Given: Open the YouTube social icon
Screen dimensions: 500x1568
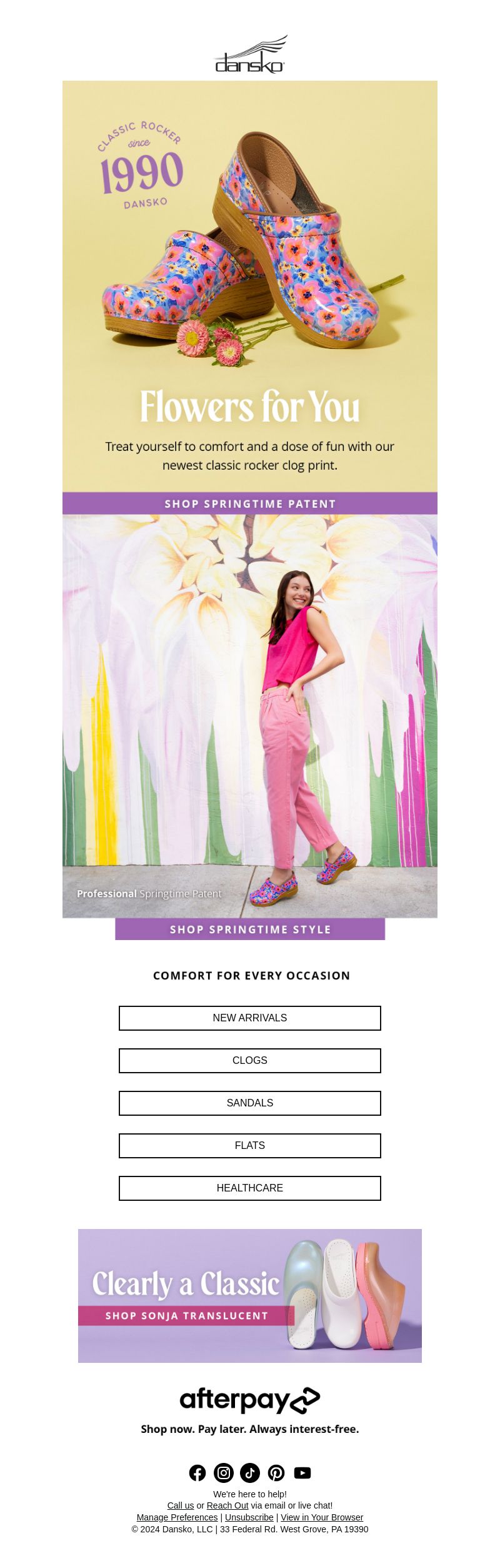Looking at the screenshot, I should [x=302, y=1473].
